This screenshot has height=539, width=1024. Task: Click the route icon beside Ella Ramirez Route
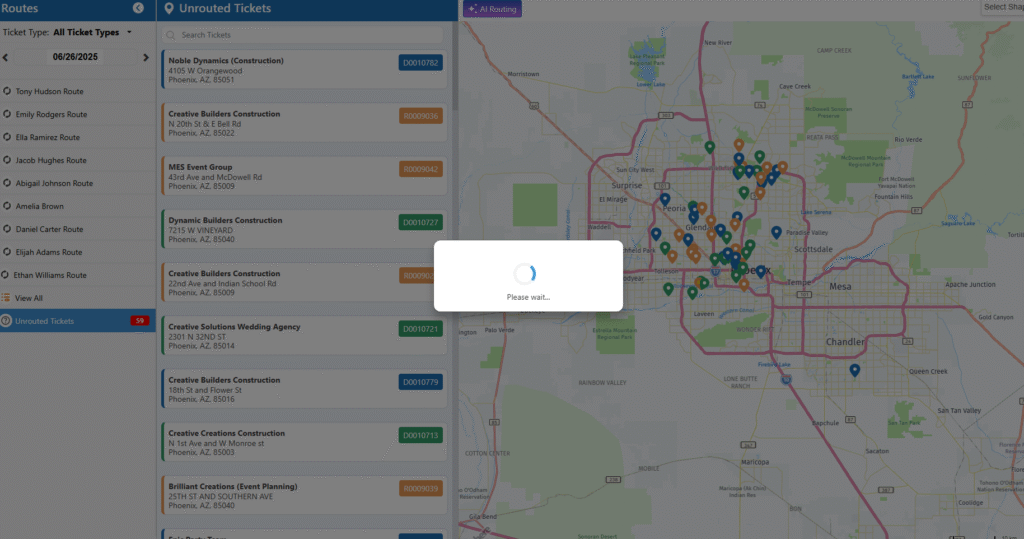pos(7,137)
